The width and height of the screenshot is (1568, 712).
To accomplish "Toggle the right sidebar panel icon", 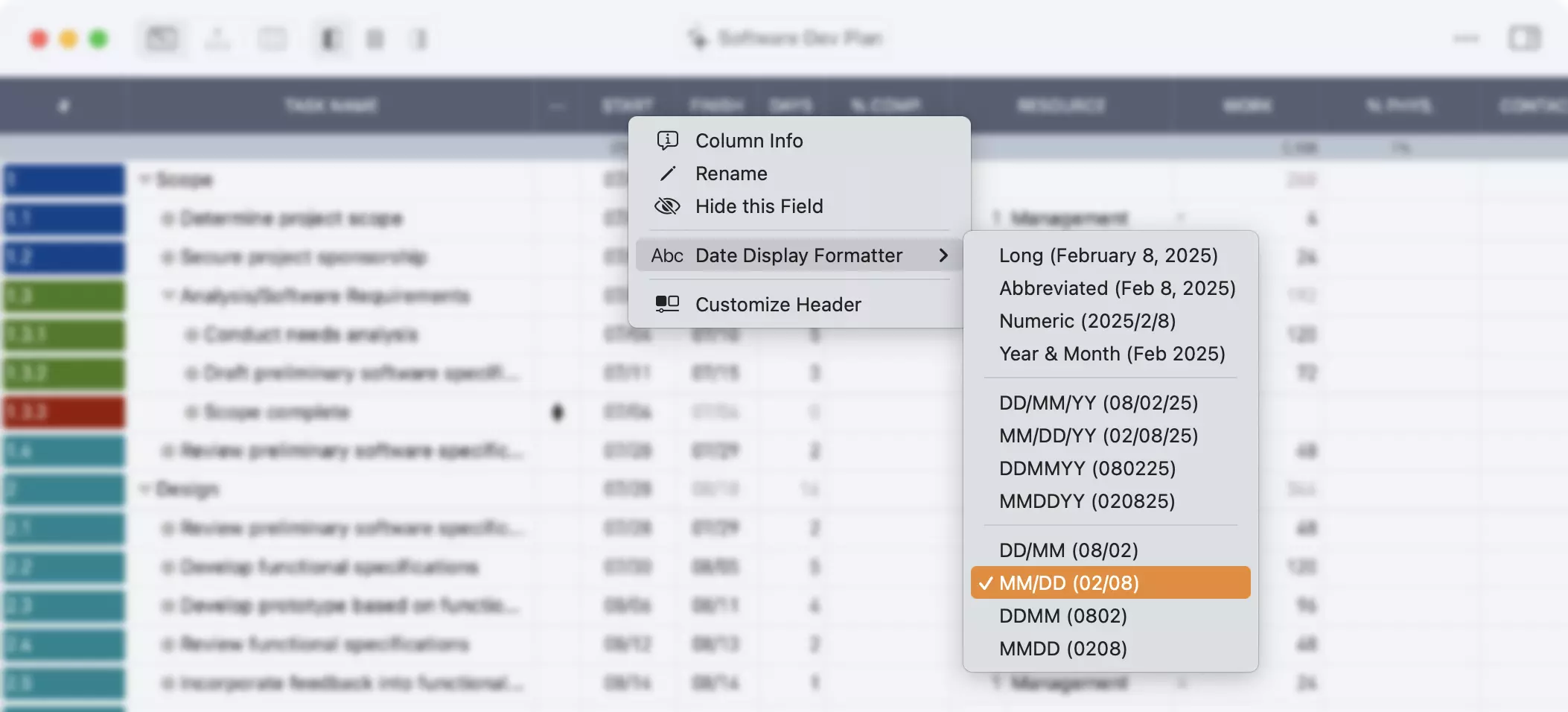I will tap(1523, 38).
